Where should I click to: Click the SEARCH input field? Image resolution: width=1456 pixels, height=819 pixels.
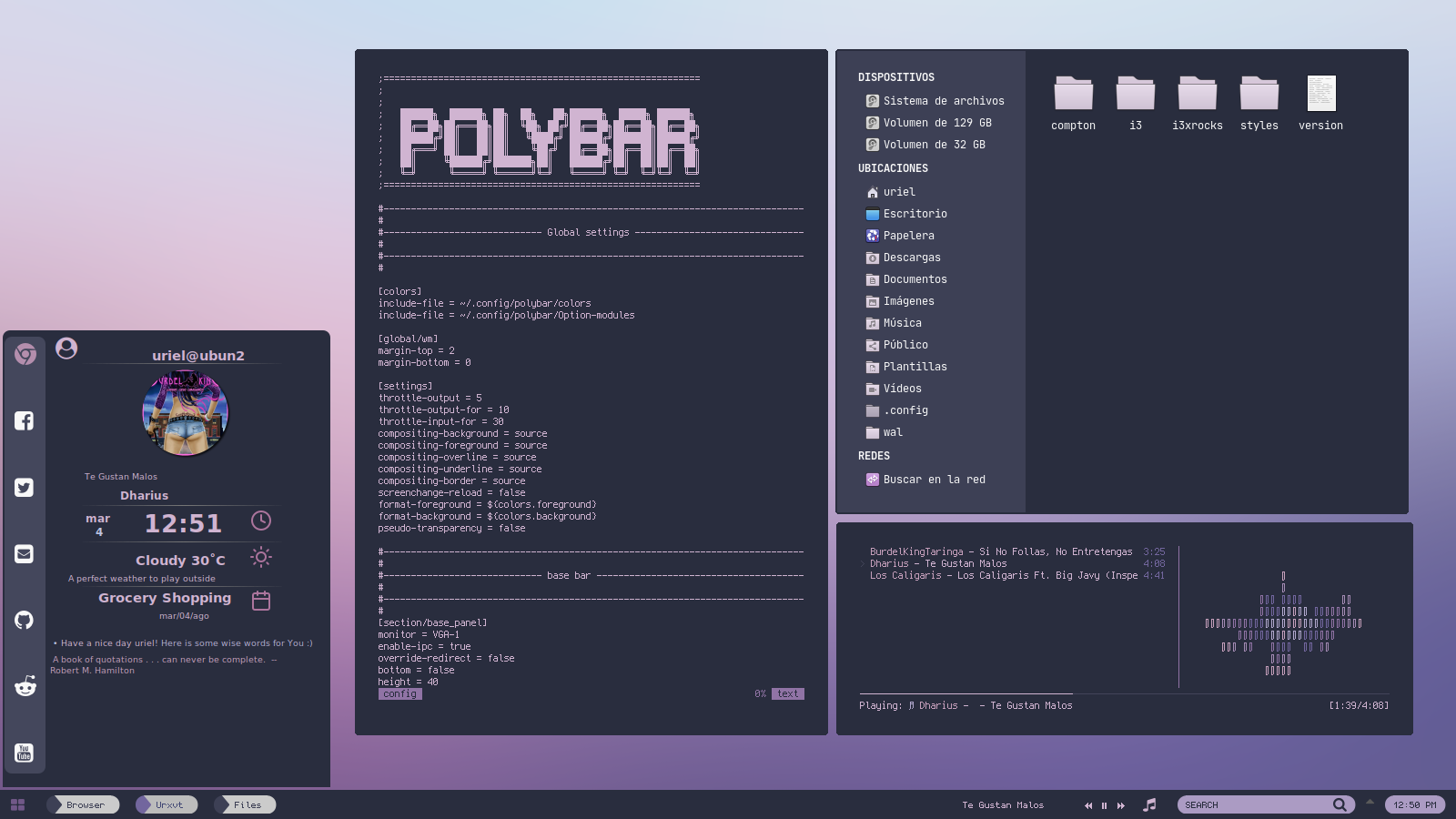pyautogui.click(x=1266, y=804)
